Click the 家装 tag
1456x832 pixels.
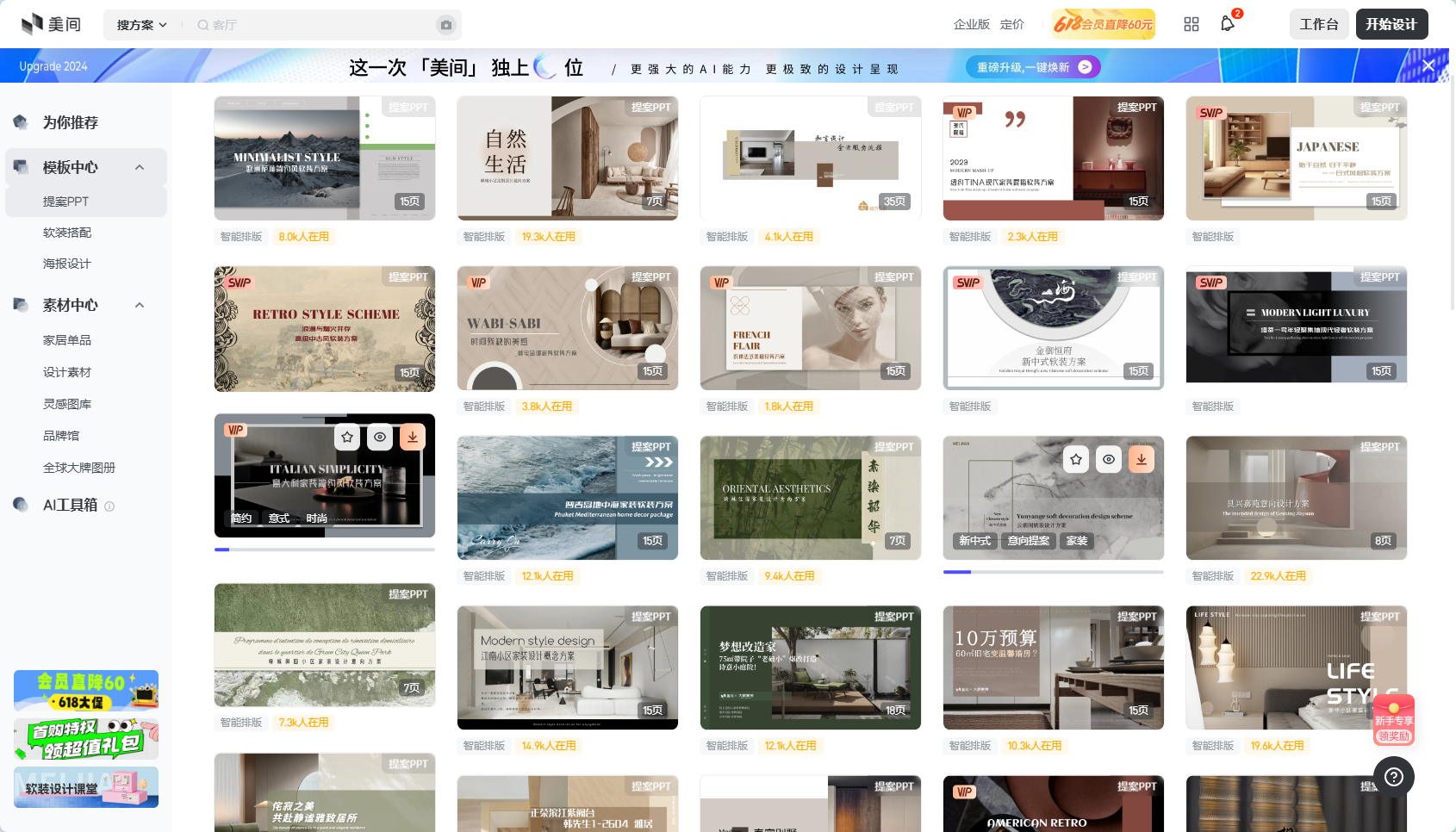1077,540
